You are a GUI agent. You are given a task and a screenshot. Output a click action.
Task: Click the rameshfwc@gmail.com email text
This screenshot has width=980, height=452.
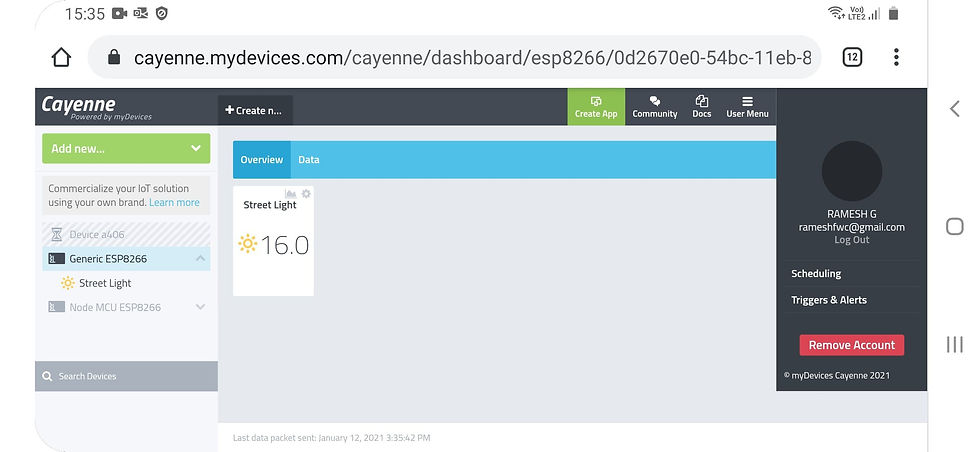(x=852, y=227)
